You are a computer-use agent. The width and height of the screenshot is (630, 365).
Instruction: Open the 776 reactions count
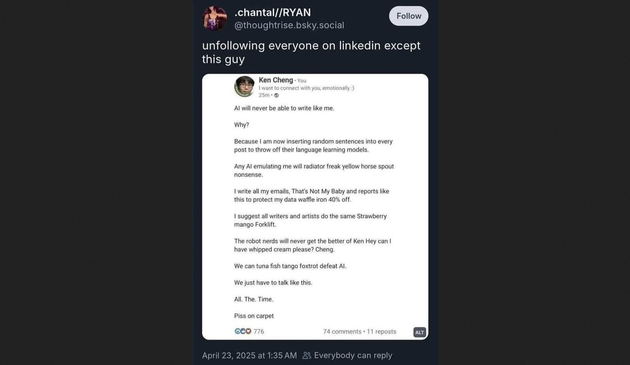[x=259, y=332]
